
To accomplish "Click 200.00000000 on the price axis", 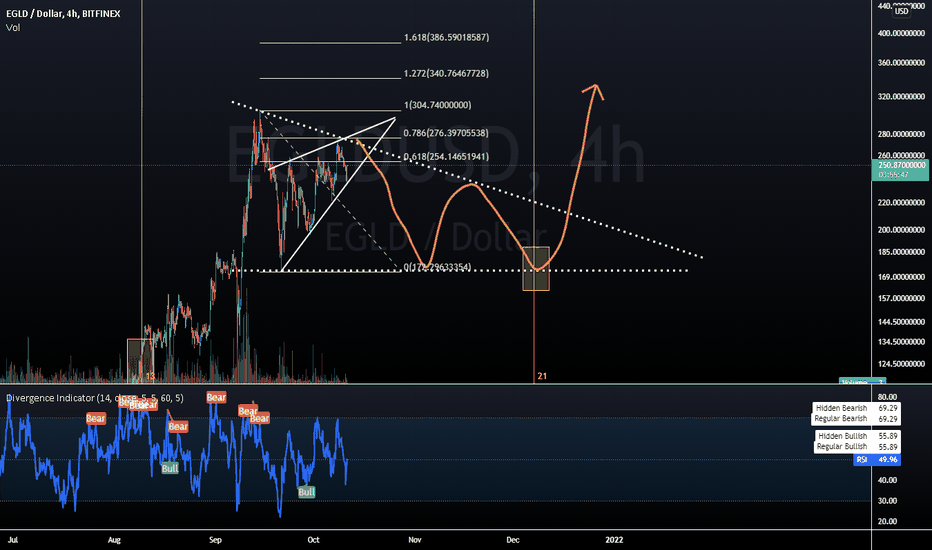I will [901, 230].
